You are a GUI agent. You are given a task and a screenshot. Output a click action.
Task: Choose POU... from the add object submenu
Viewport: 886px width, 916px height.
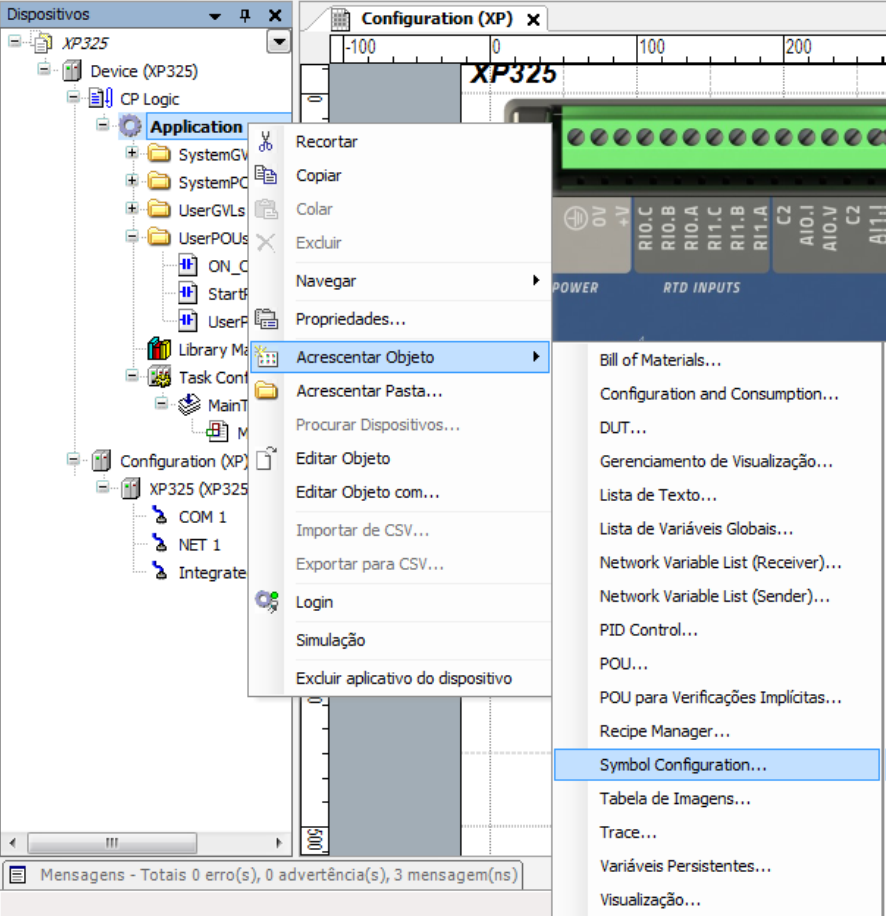[x=624, y=664]
